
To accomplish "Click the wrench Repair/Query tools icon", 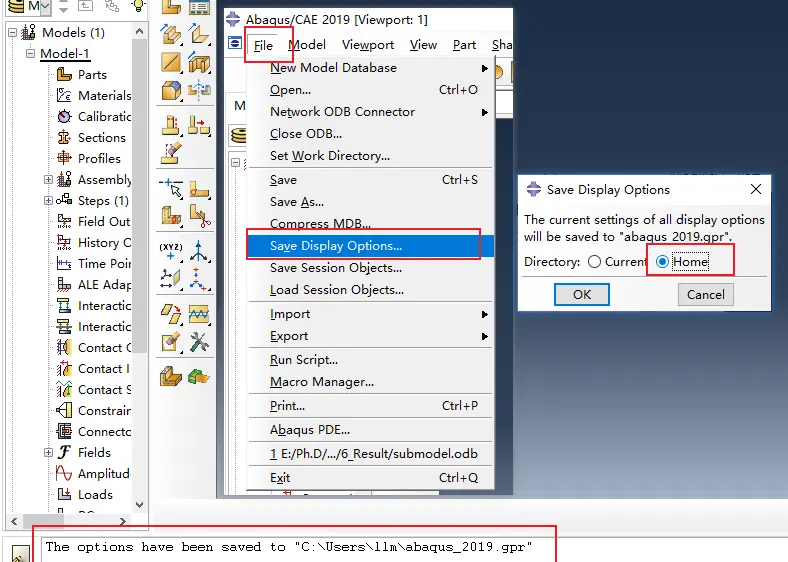I will 199,342.
